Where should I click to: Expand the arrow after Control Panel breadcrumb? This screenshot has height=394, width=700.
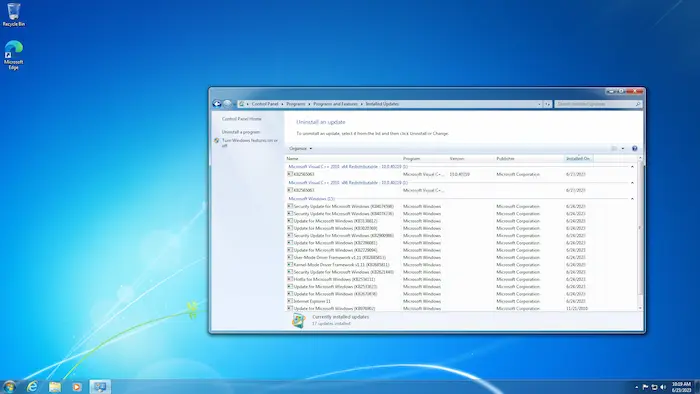(x=282, y=104)
